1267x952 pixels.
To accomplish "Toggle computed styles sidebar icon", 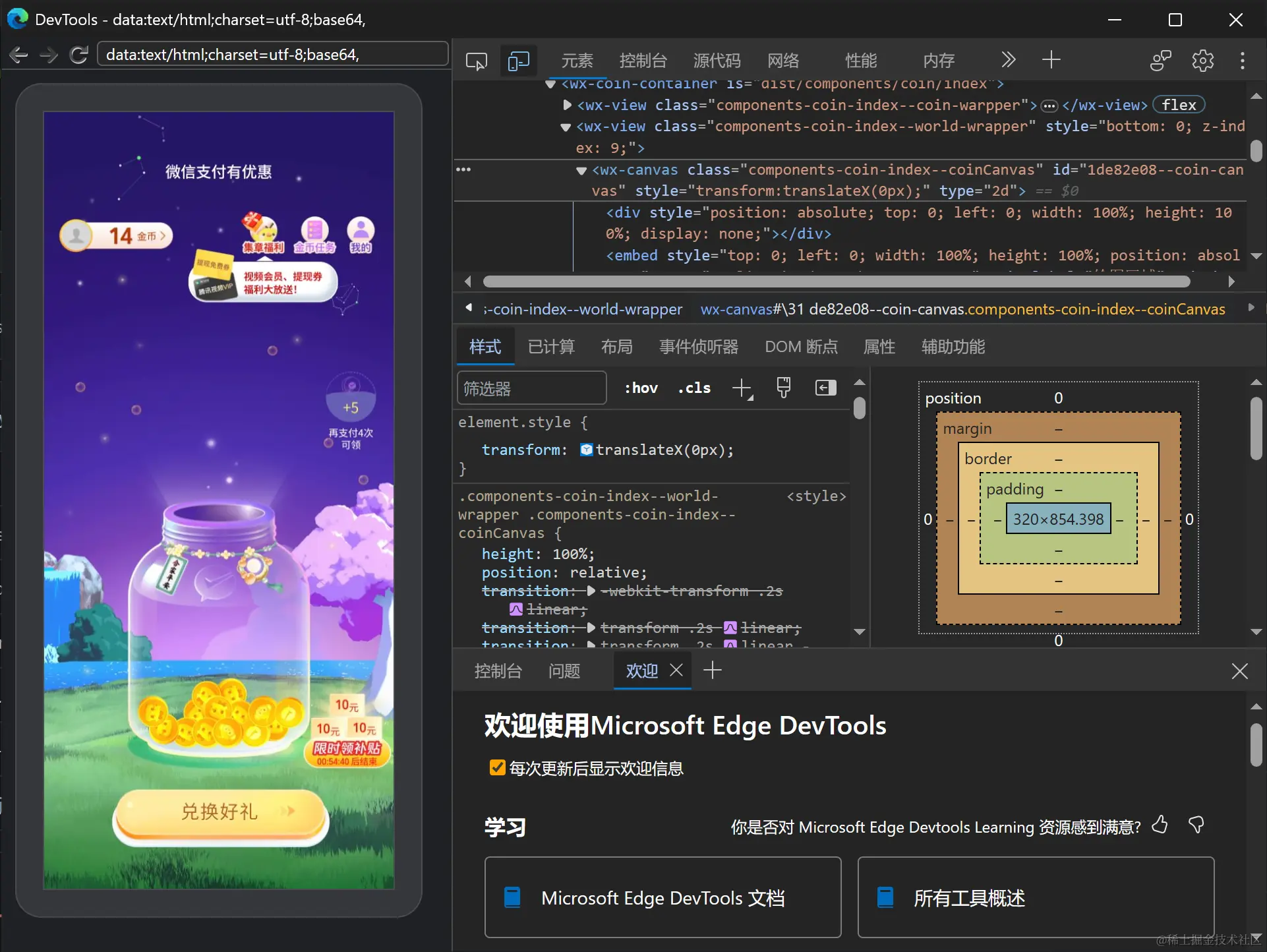I will 825,388.
